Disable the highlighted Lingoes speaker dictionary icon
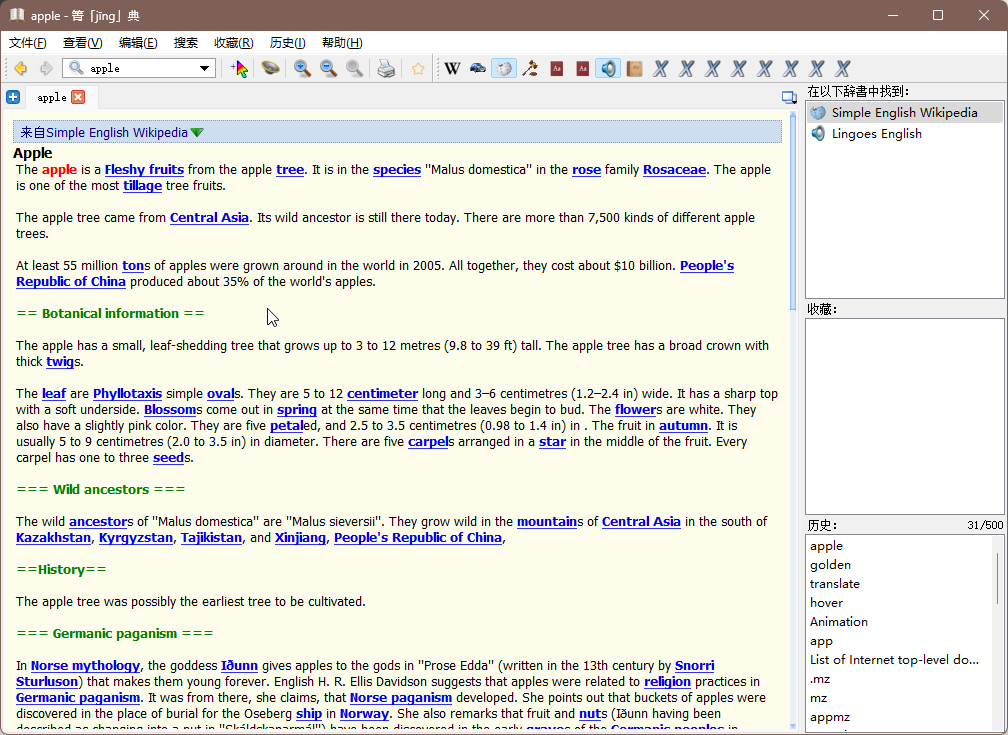1008x735 pixels. (608, 68)
